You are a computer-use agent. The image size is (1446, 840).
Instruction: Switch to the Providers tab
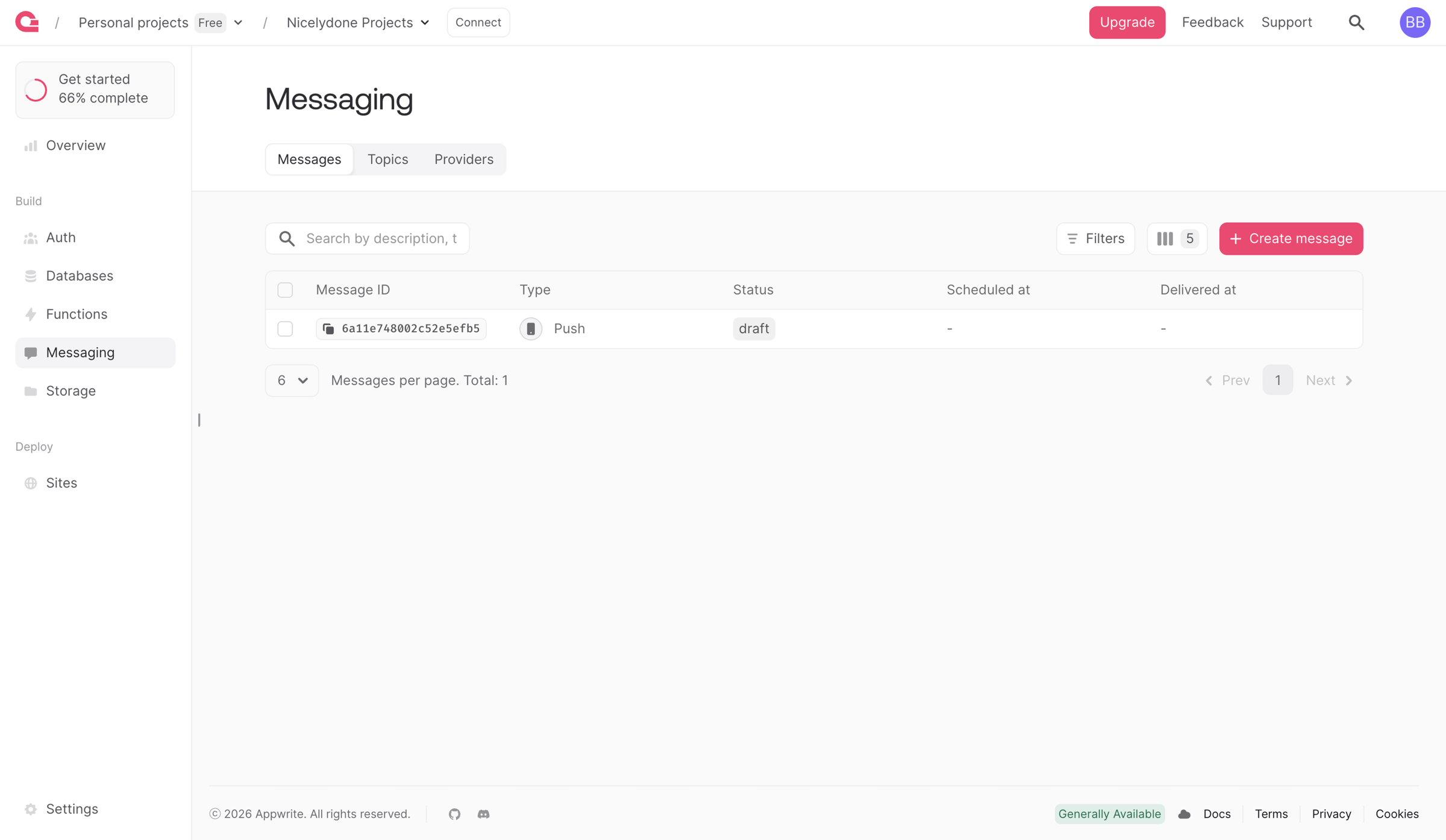pos(463,159)
